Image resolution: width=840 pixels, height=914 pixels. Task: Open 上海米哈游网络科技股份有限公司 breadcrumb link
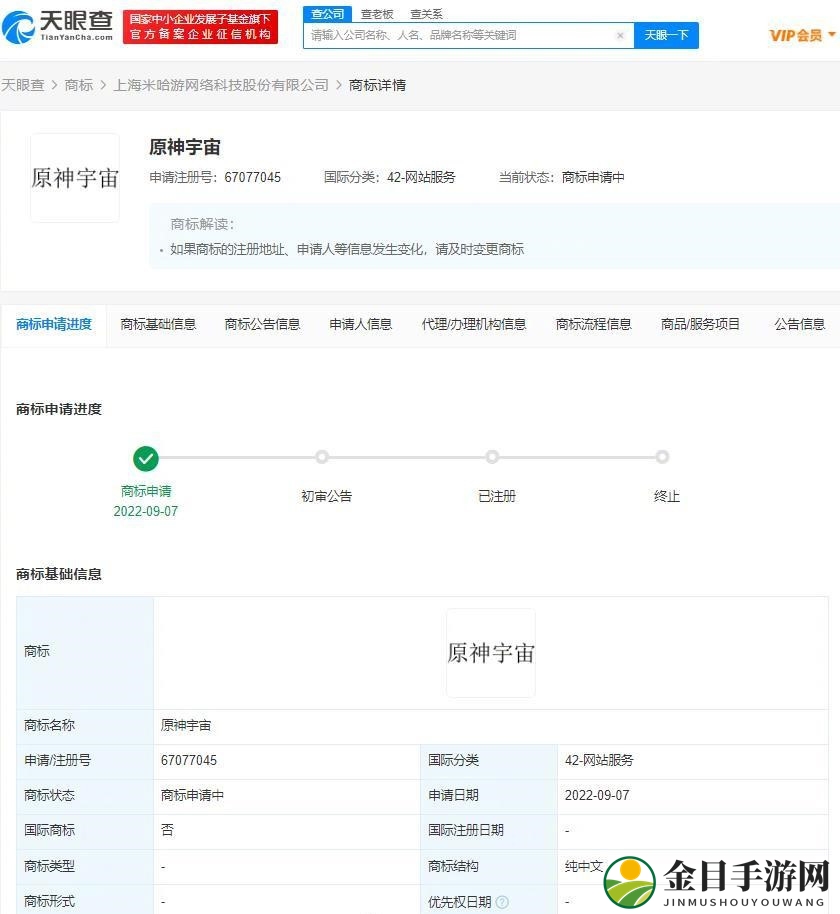[x=221, y=85]
